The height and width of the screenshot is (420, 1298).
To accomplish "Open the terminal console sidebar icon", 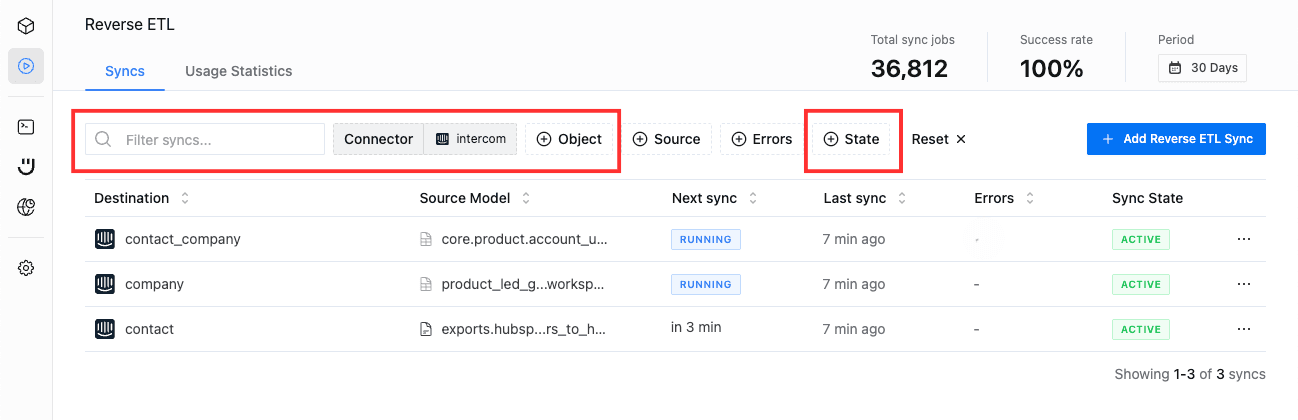I will tap(26, 127).
